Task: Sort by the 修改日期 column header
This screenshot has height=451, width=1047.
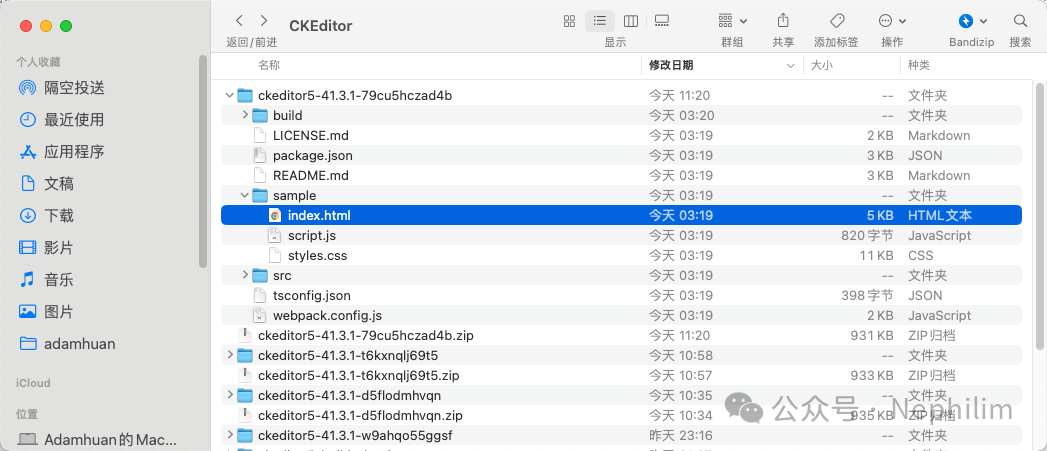Action: [671, 65]
